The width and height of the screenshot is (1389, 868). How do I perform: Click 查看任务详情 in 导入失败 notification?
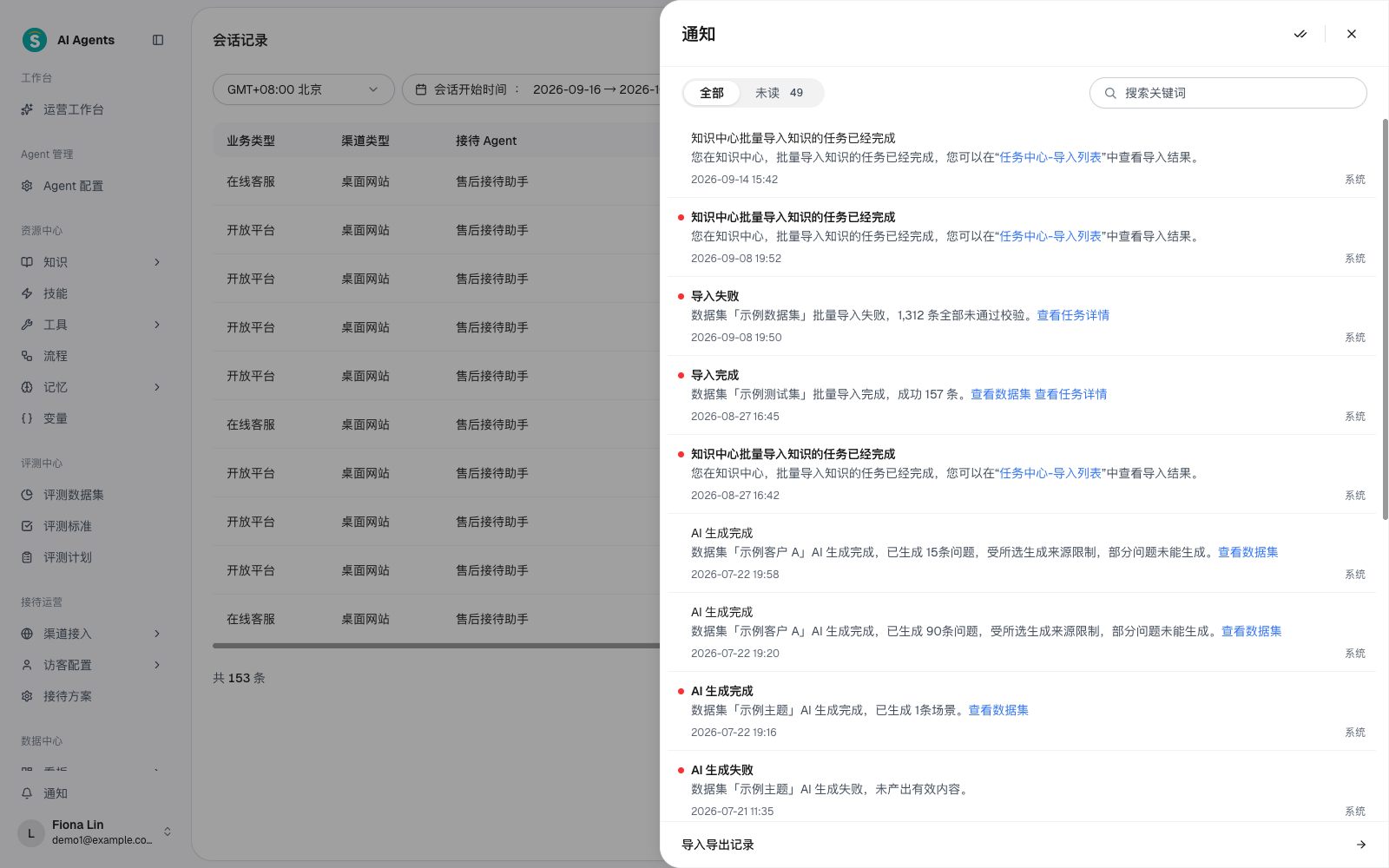click(x=1073, y=315)
